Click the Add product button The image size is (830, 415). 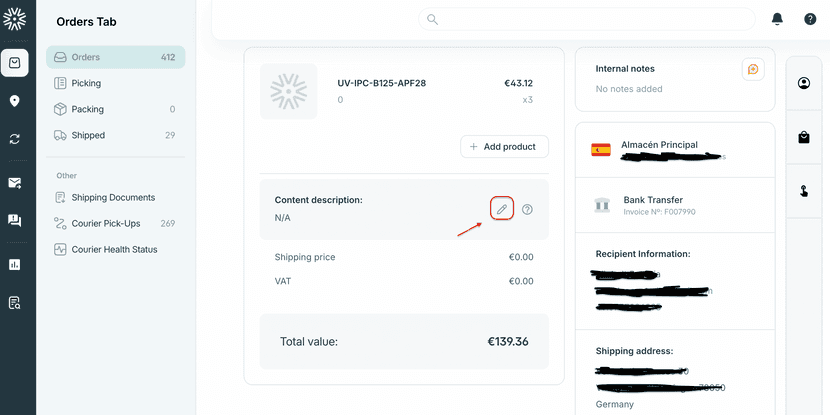point(505,146)
